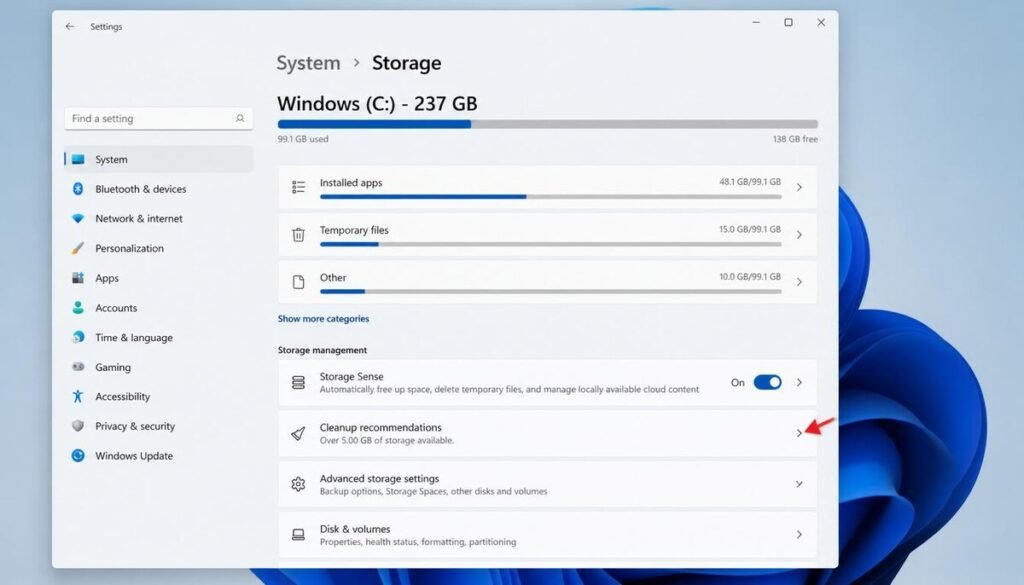Click the search magnifier icon
This screenshot has width=1024, height=585.
[x=240, y=118]
